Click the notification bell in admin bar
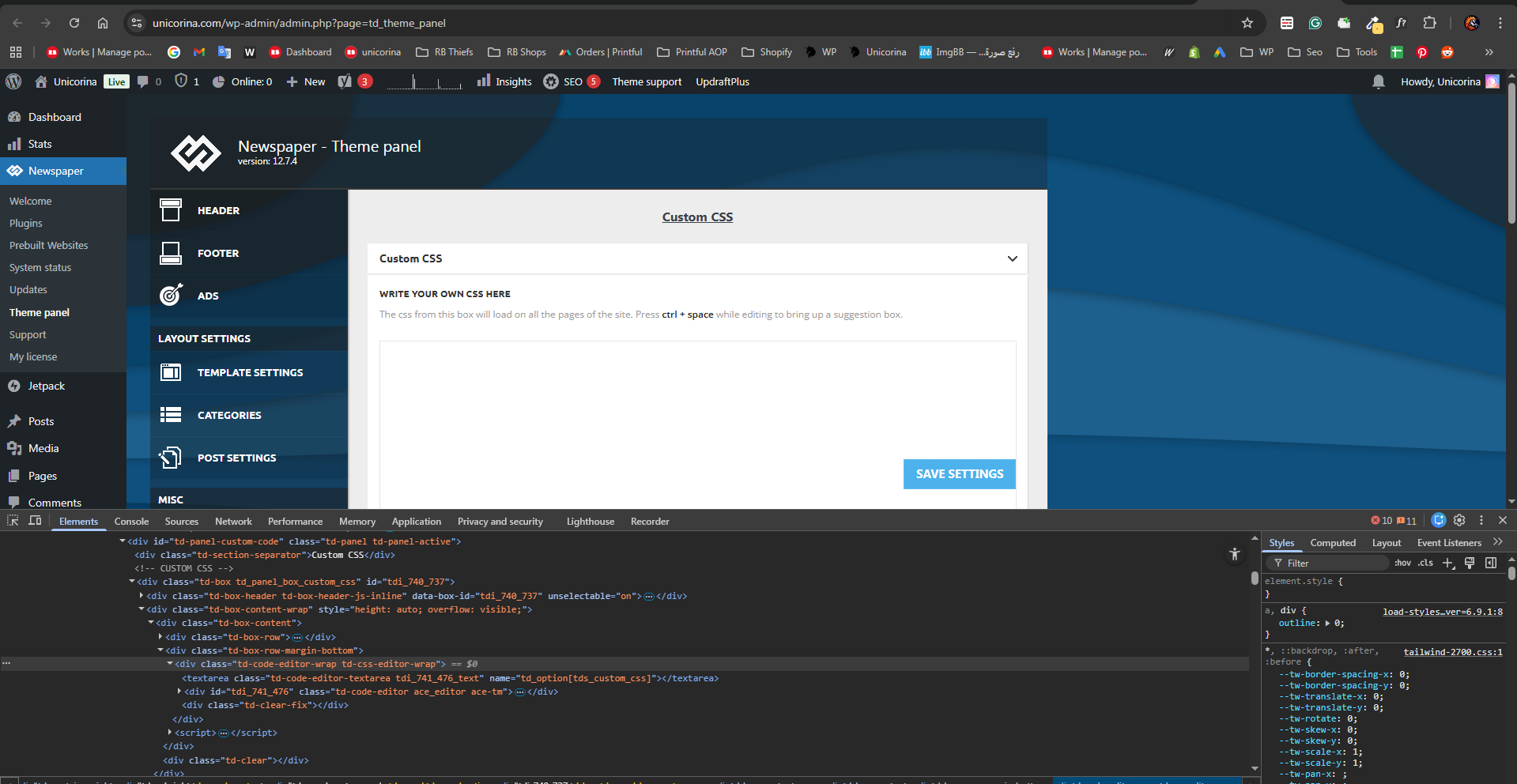 1379,81
